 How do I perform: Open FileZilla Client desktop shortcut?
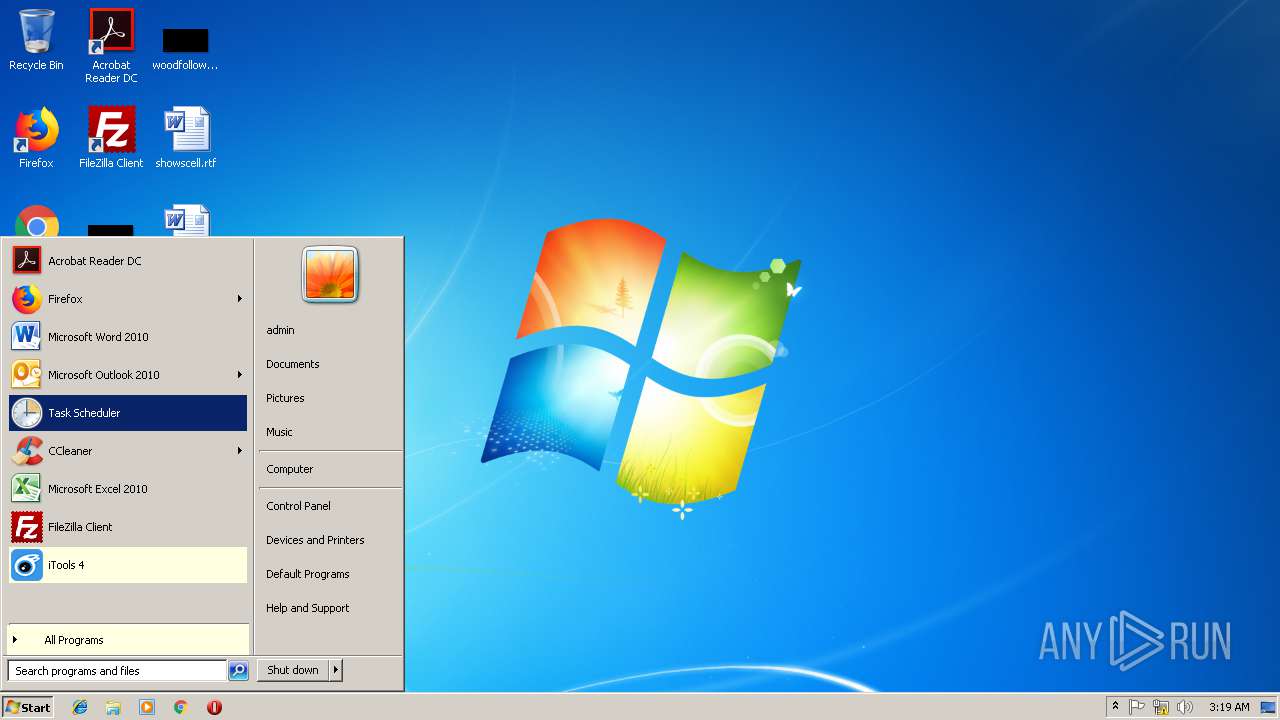coord(111,137)
